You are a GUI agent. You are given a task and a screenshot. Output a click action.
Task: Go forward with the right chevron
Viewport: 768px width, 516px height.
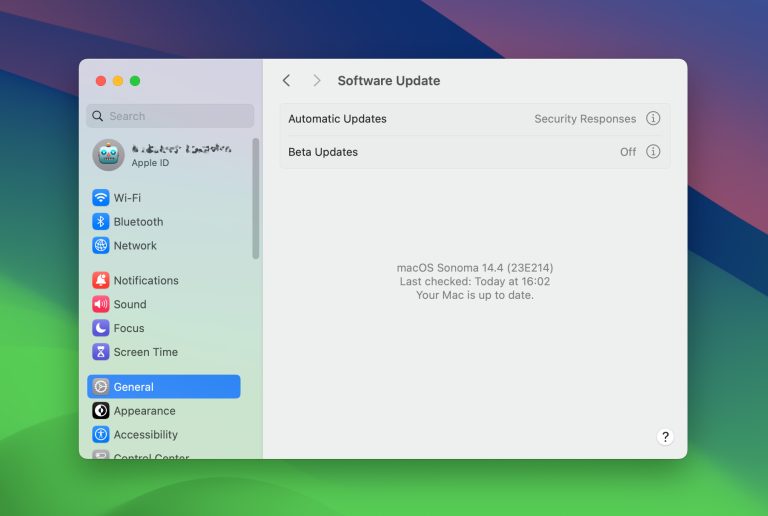click(x=316, y=81)
